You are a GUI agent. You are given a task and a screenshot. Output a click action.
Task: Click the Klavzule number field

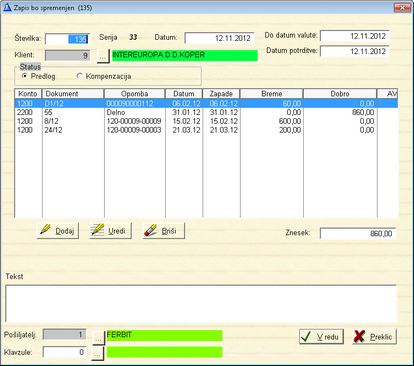[65, 352]
